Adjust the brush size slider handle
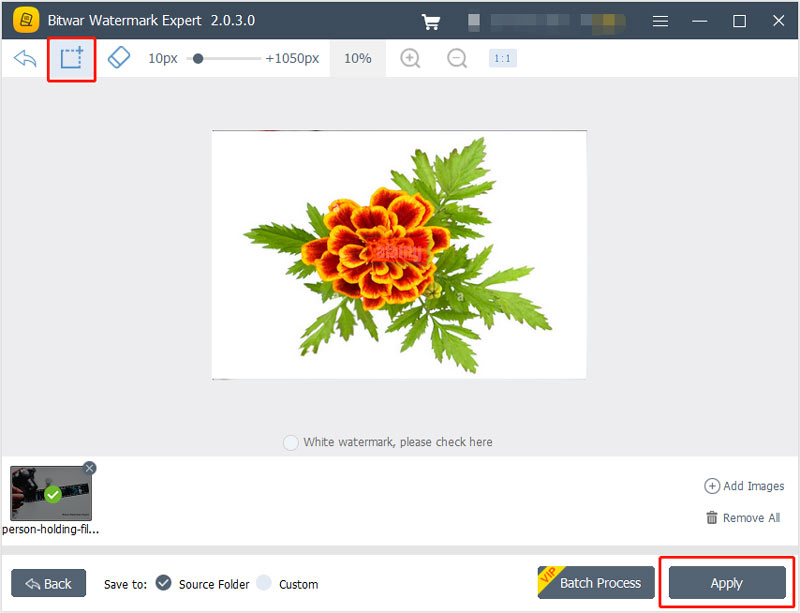This screenshot has width=800, height=613. (x=198, y=59)
